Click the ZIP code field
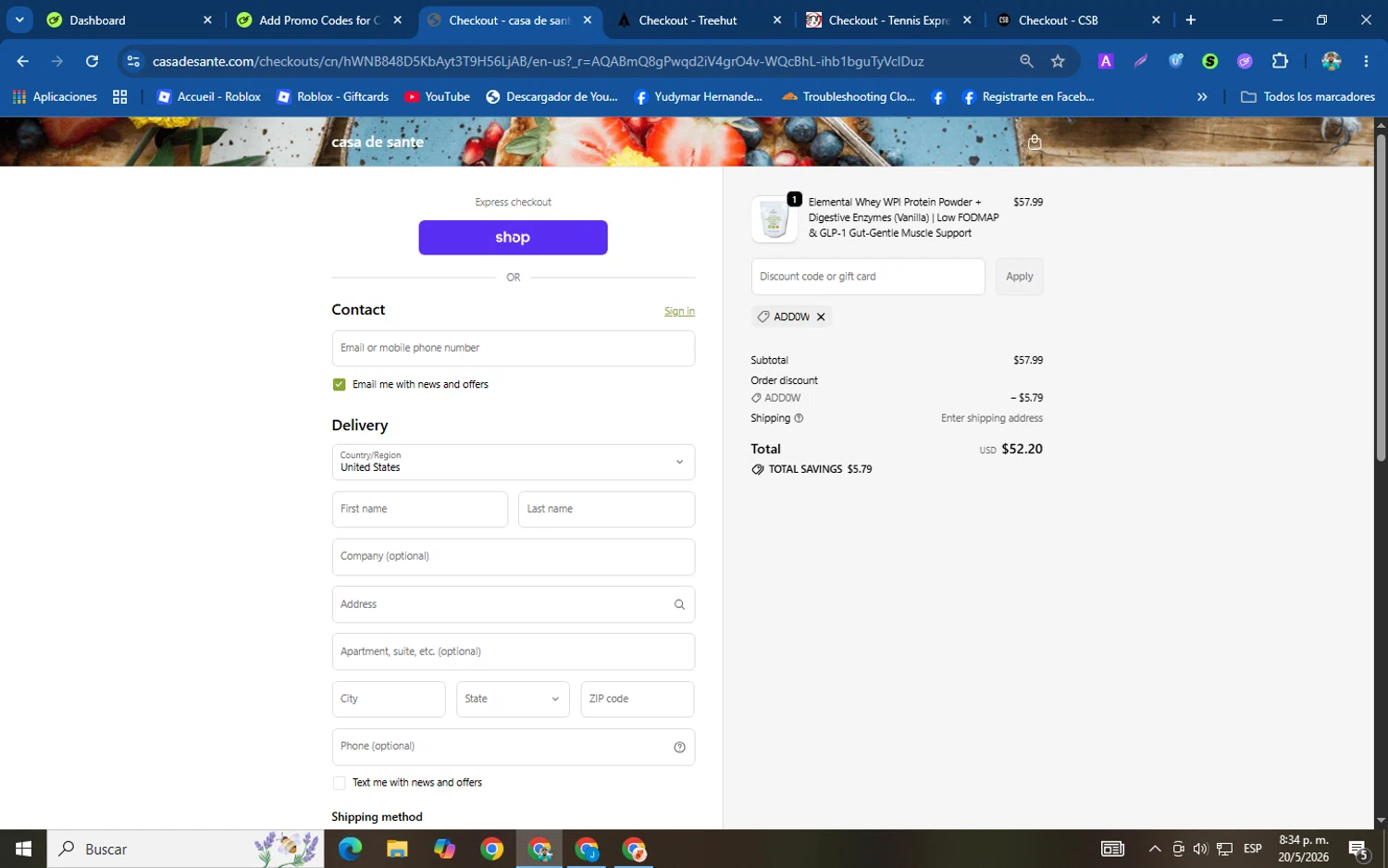 pos(638,699)
